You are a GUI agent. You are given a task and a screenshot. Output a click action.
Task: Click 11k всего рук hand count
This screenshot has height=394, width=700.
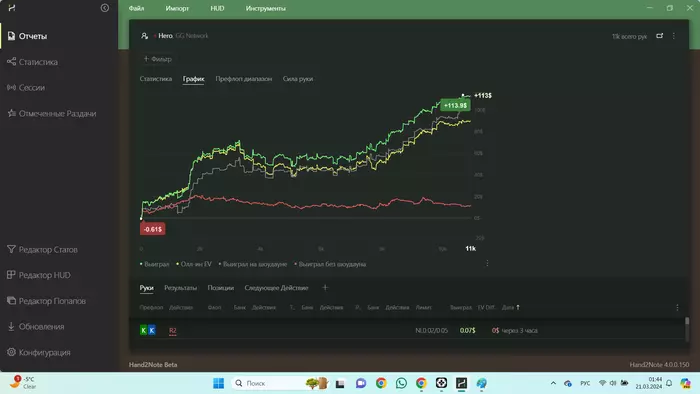(629, 37)
